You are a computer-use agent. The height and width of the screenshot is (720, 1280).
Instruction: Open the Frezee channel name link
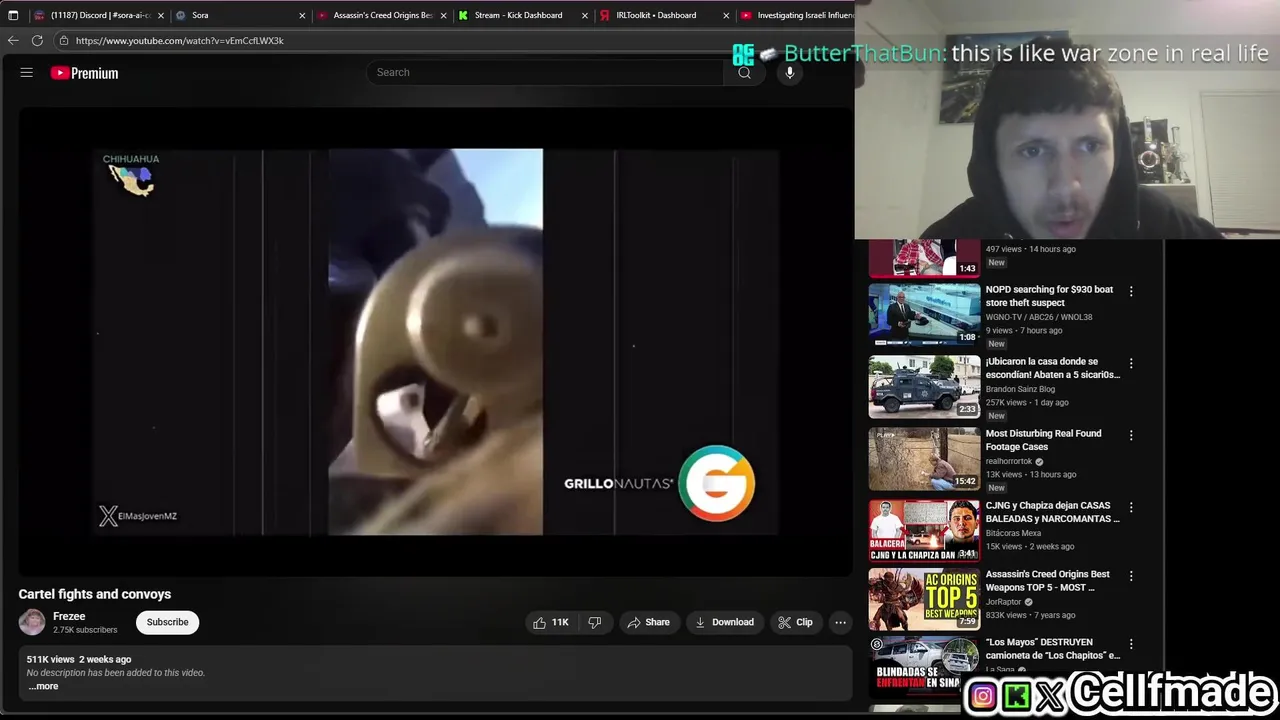click(x=69, y=616)
